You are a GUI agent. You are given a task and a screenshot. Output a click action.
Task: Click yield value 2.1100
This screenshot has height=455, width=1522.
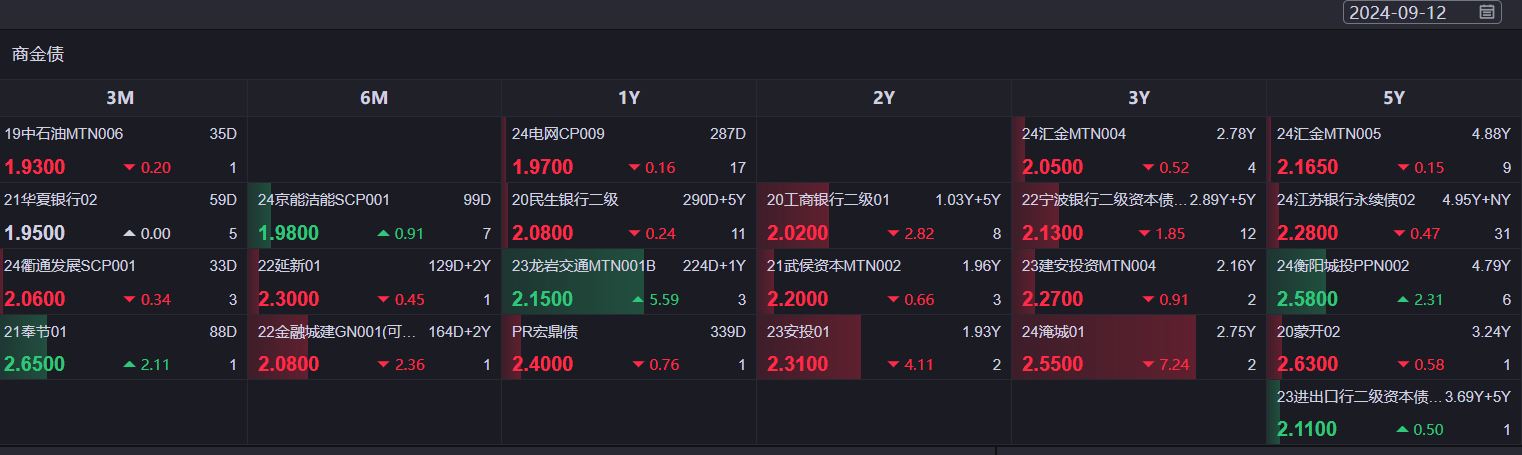click(1308, 430)
